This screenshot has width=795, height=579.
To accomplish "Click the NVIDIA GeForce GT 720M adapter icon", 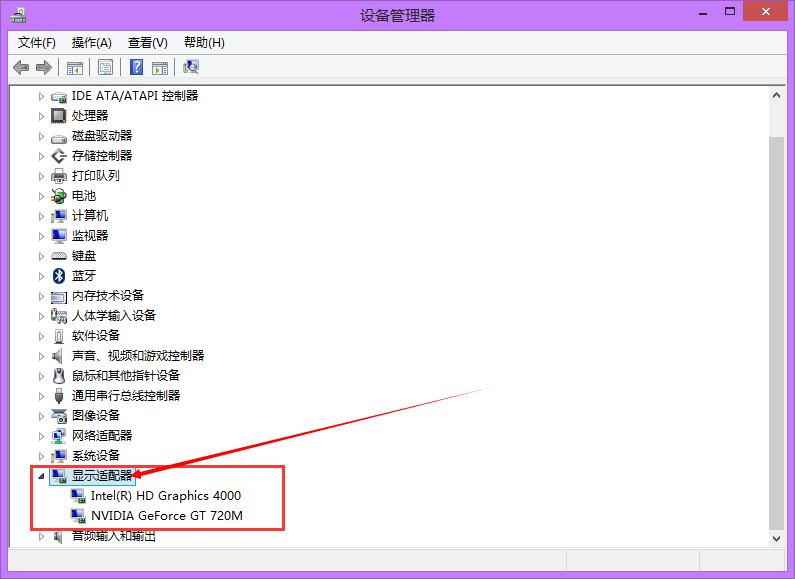I will [x=78, y=516].
